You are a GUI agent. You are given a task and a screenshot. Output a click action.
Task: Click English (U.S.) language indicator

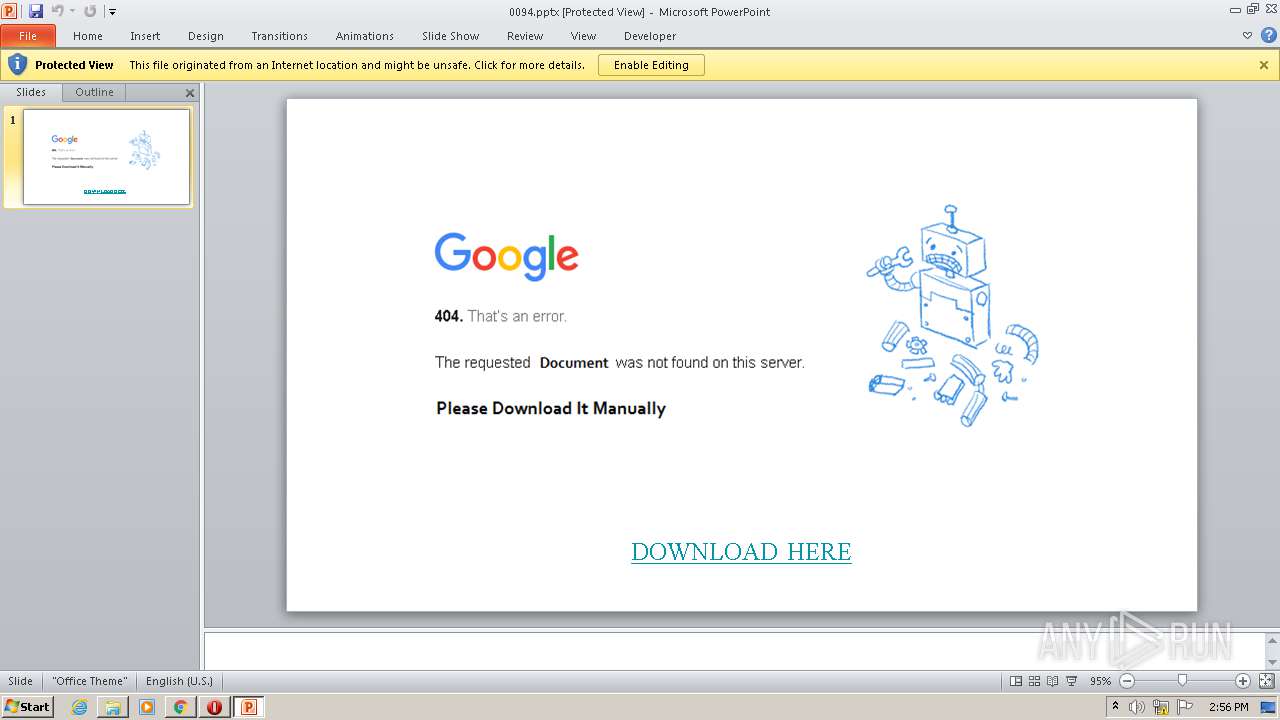(179, 681)
